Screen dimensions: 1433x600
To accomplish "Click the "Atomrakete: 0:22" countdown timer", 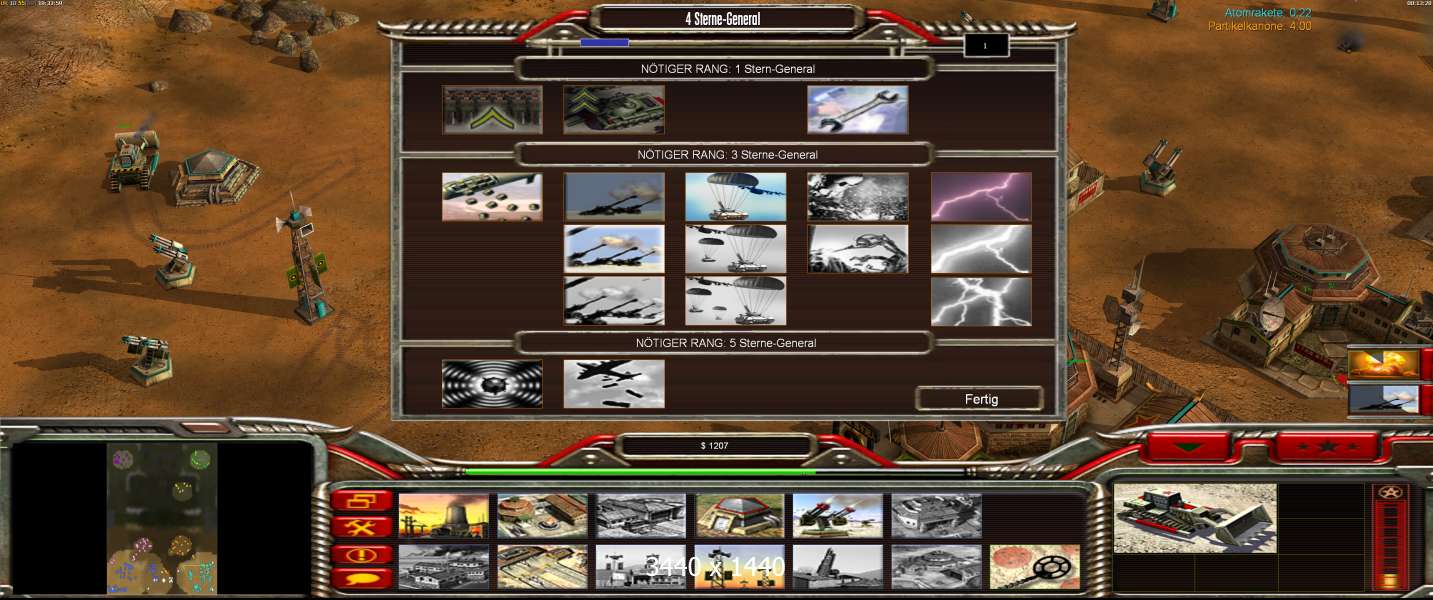I will 1268,13.
